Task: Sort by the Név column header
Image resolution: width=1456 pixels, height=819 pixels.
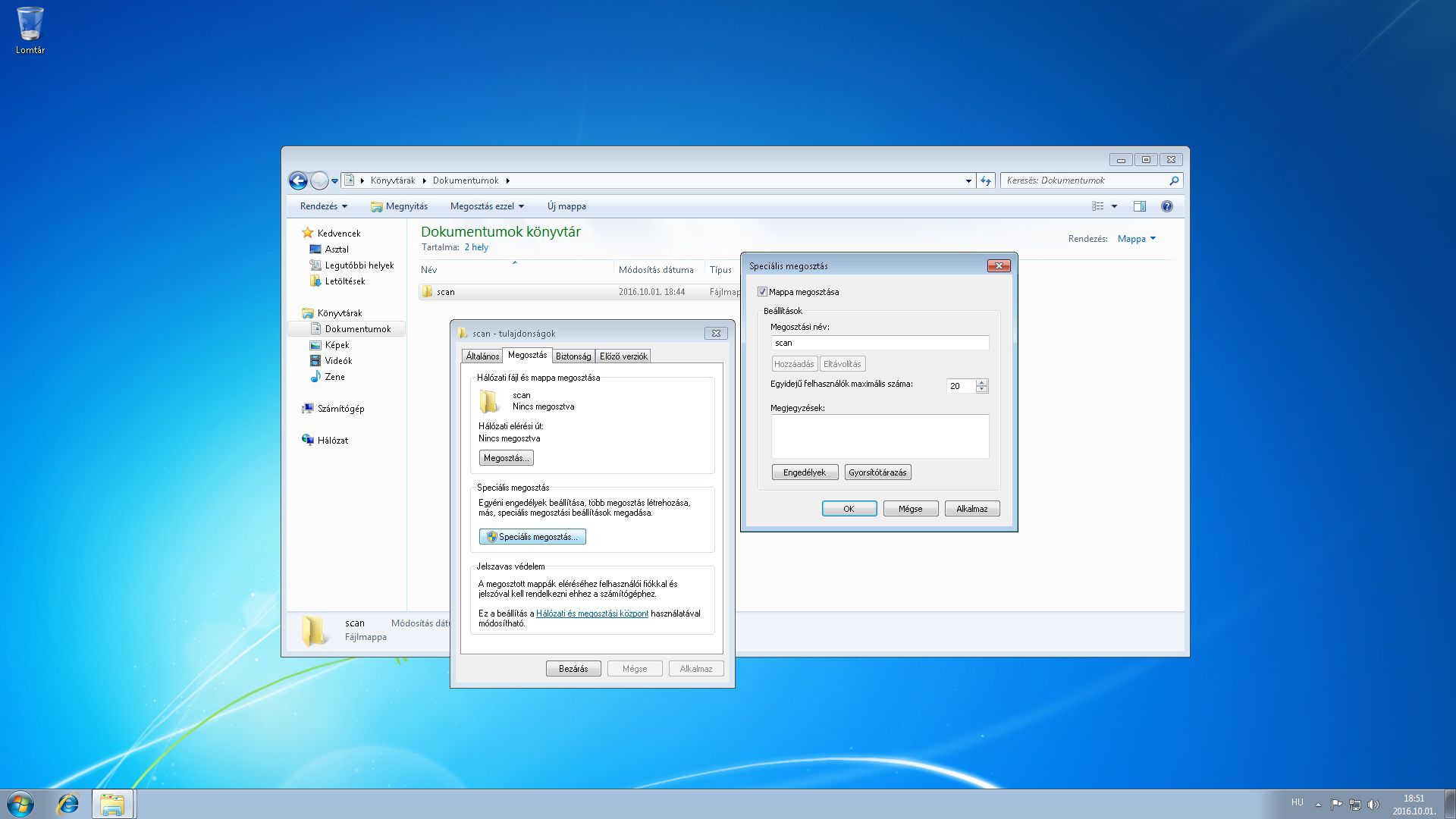Action: (516, 270)
